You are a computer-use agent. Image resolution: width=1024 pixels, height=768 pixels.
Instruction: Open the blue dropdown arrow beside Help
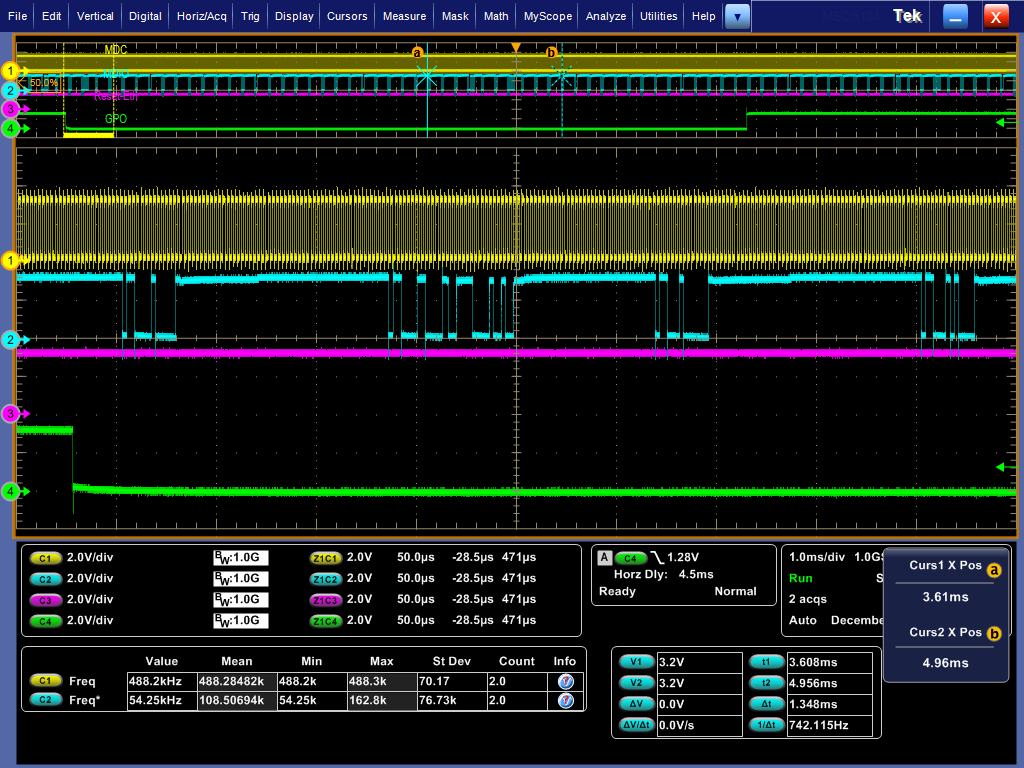click(737, 16)
